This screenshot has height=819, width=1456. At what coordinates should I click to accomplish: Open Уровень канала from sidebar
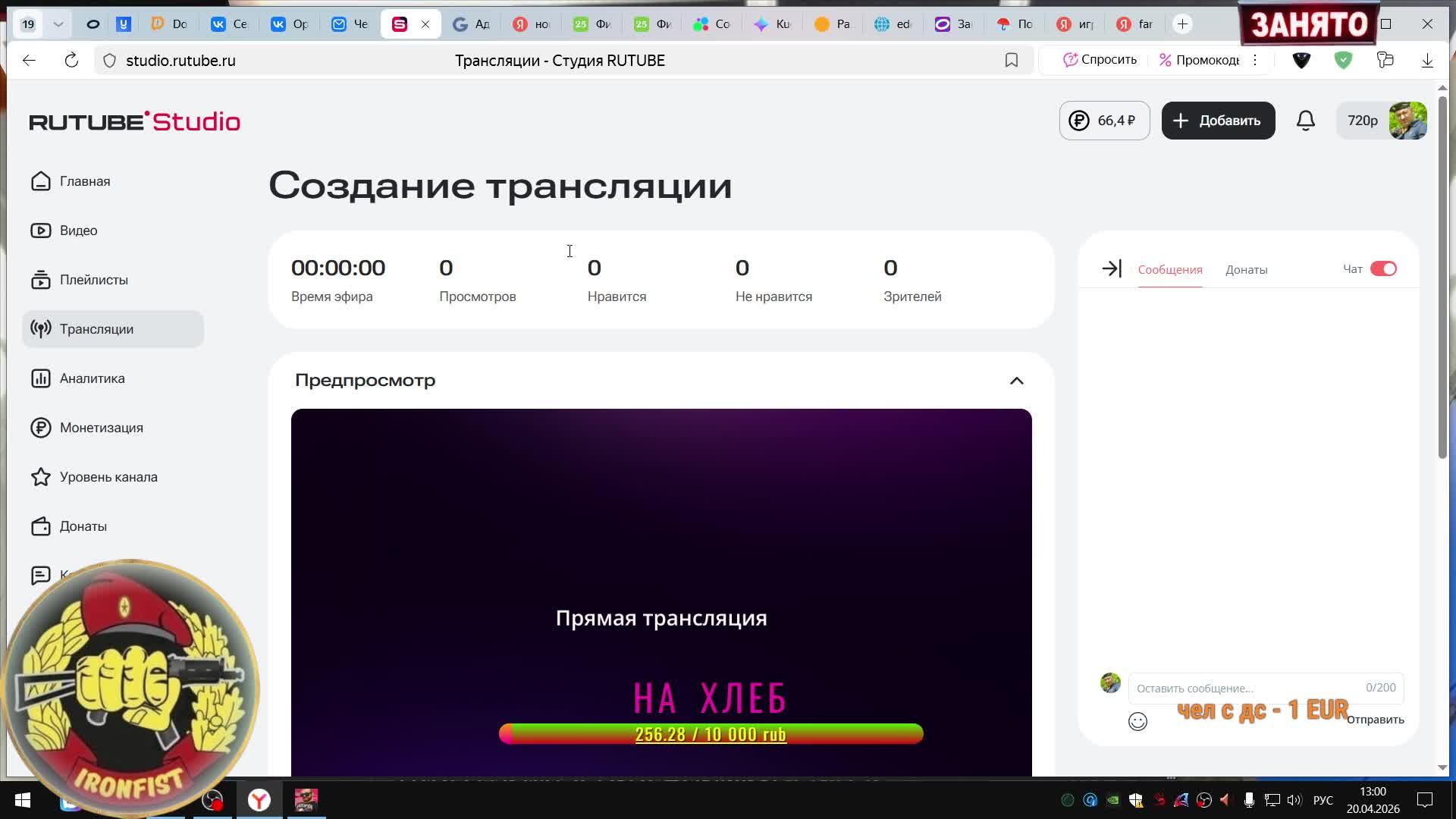(x=108, y=477)
